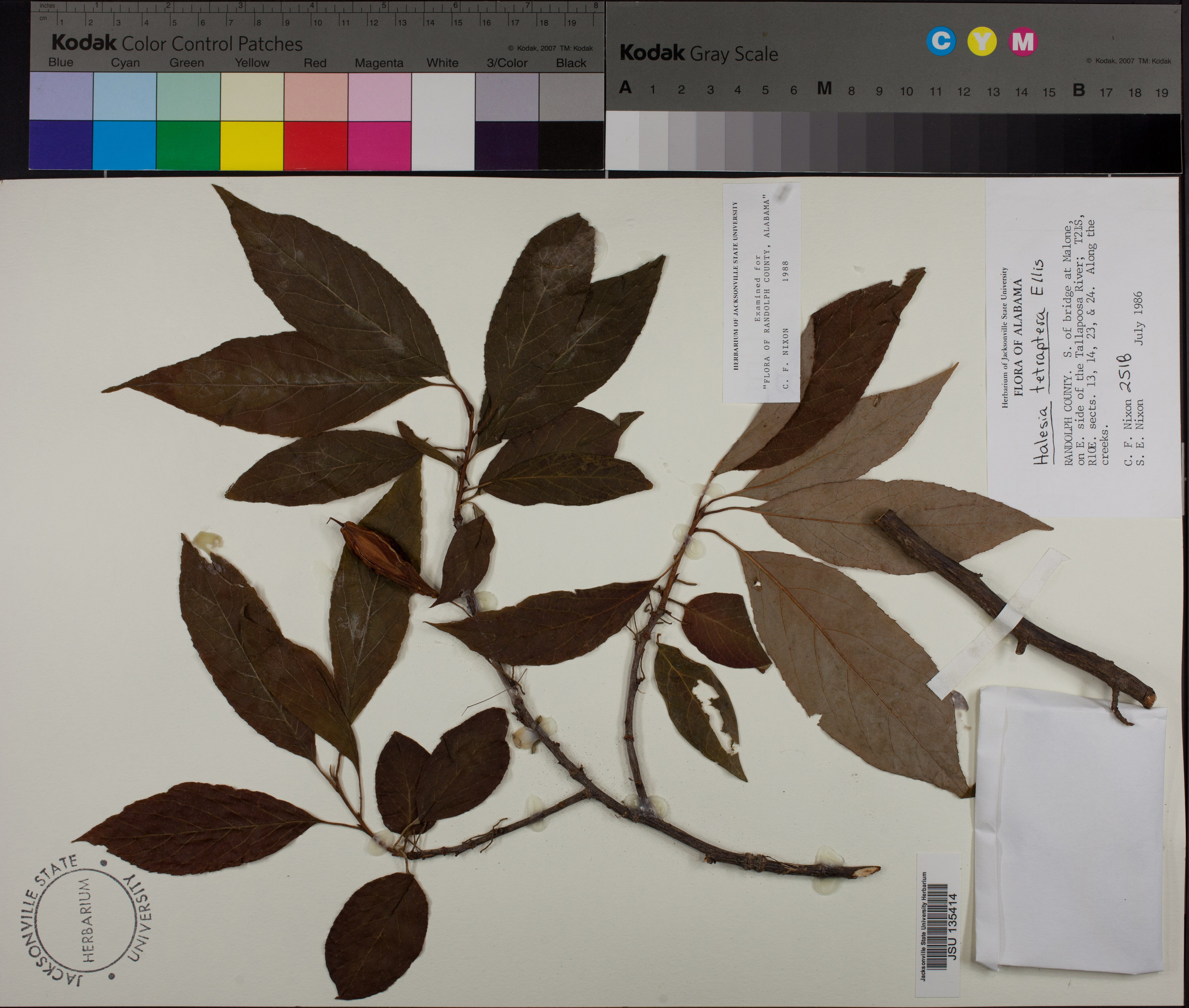Click the number 19 on the gray scale
1189x1008 pixels.
coord(1162,92)
